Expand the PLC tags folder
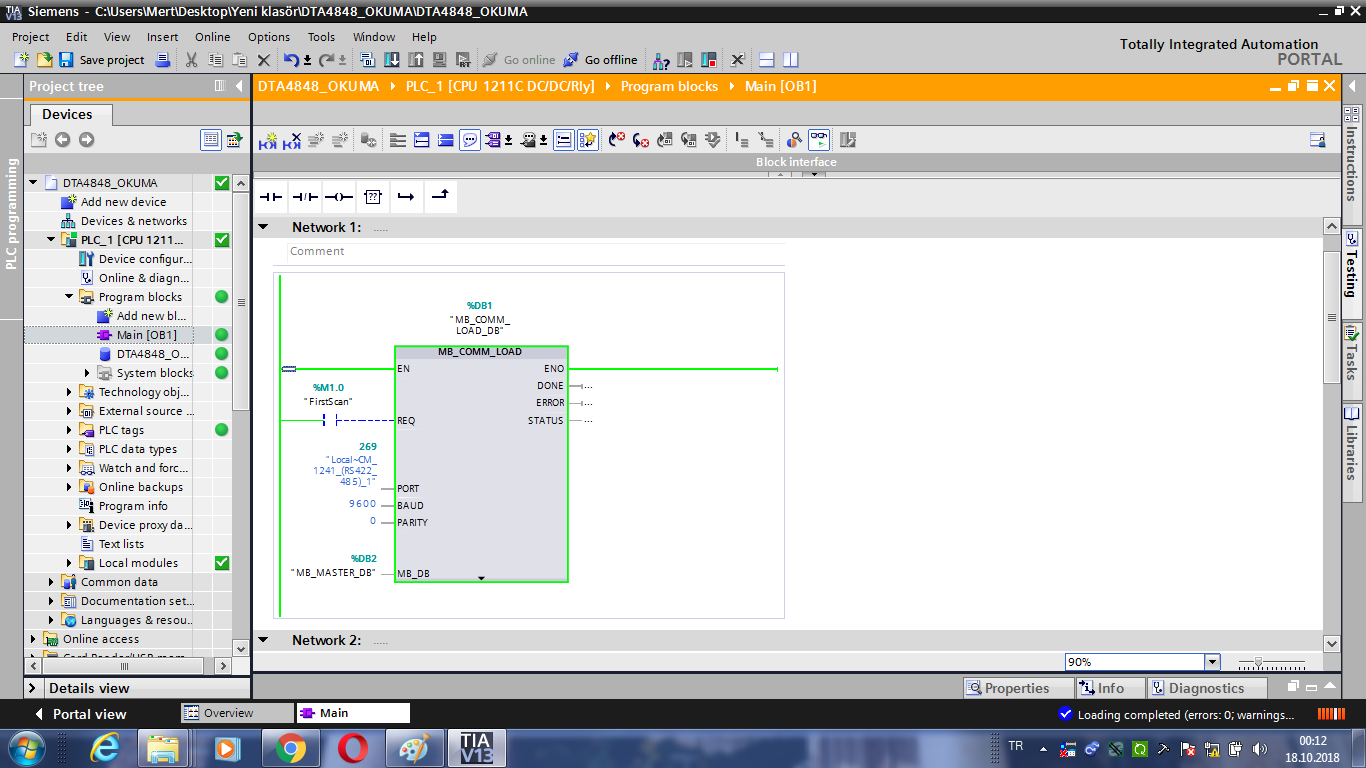Viewport: 1366px width, 768px height. click(69, 430)
